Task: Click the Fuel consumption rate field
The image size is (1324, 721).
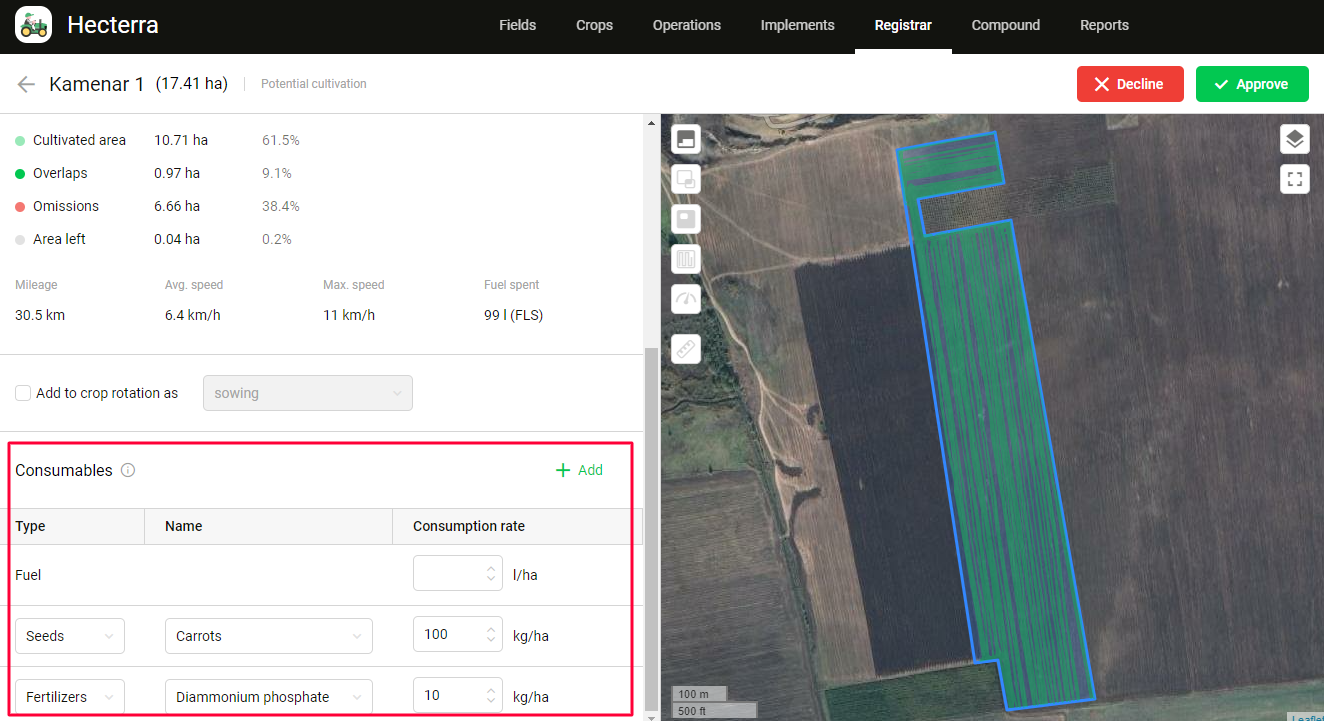Action: point(449,574)
